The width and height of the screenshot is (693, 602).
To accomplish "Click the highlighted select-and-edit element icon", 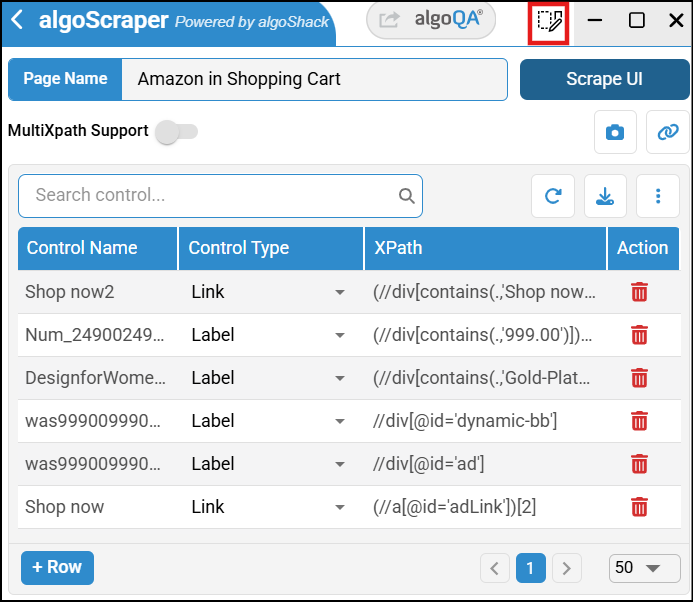I will click(x=548, y=22).
